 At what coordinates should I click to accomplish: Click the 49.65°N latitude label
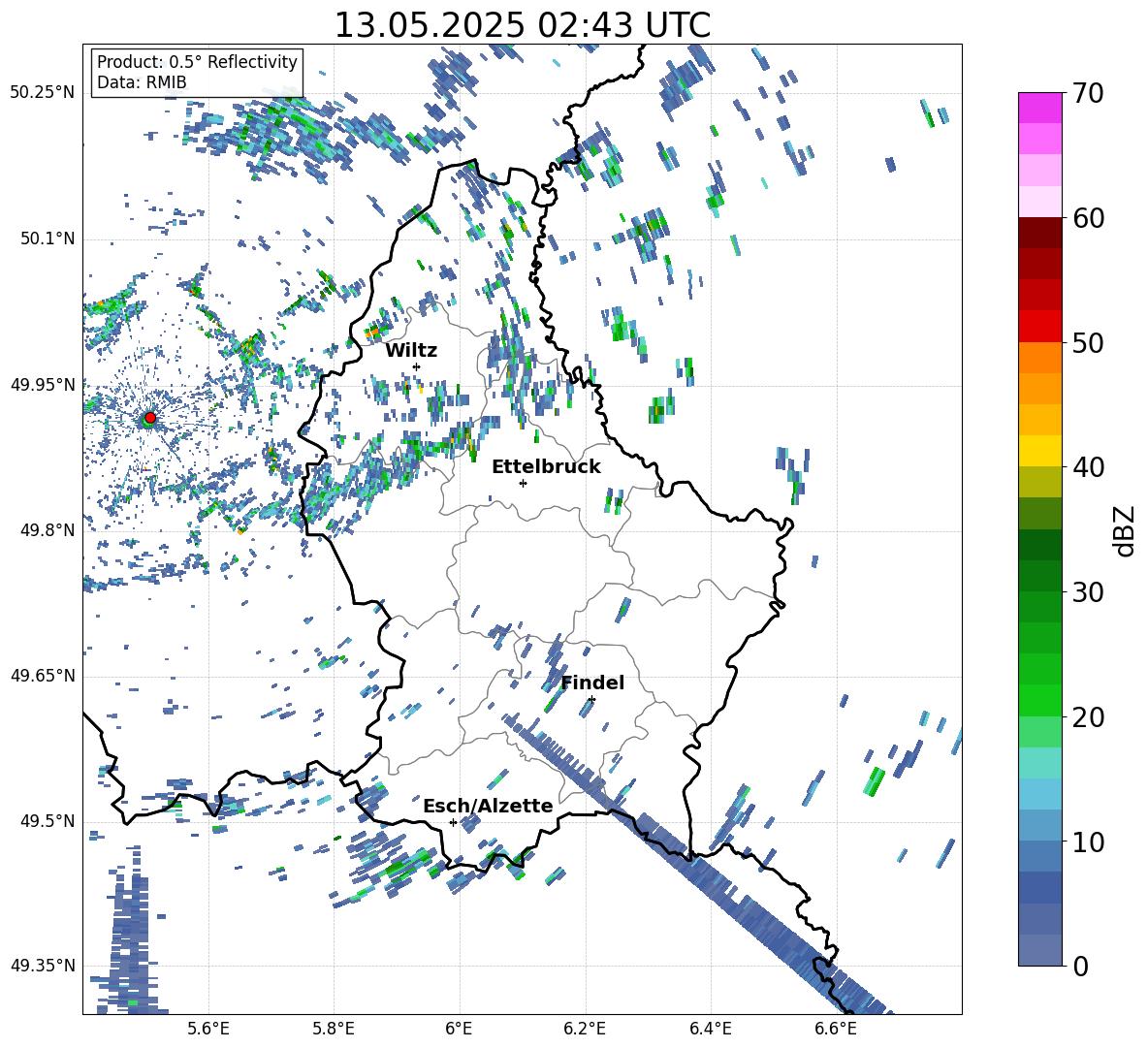(x=43, y=675)
